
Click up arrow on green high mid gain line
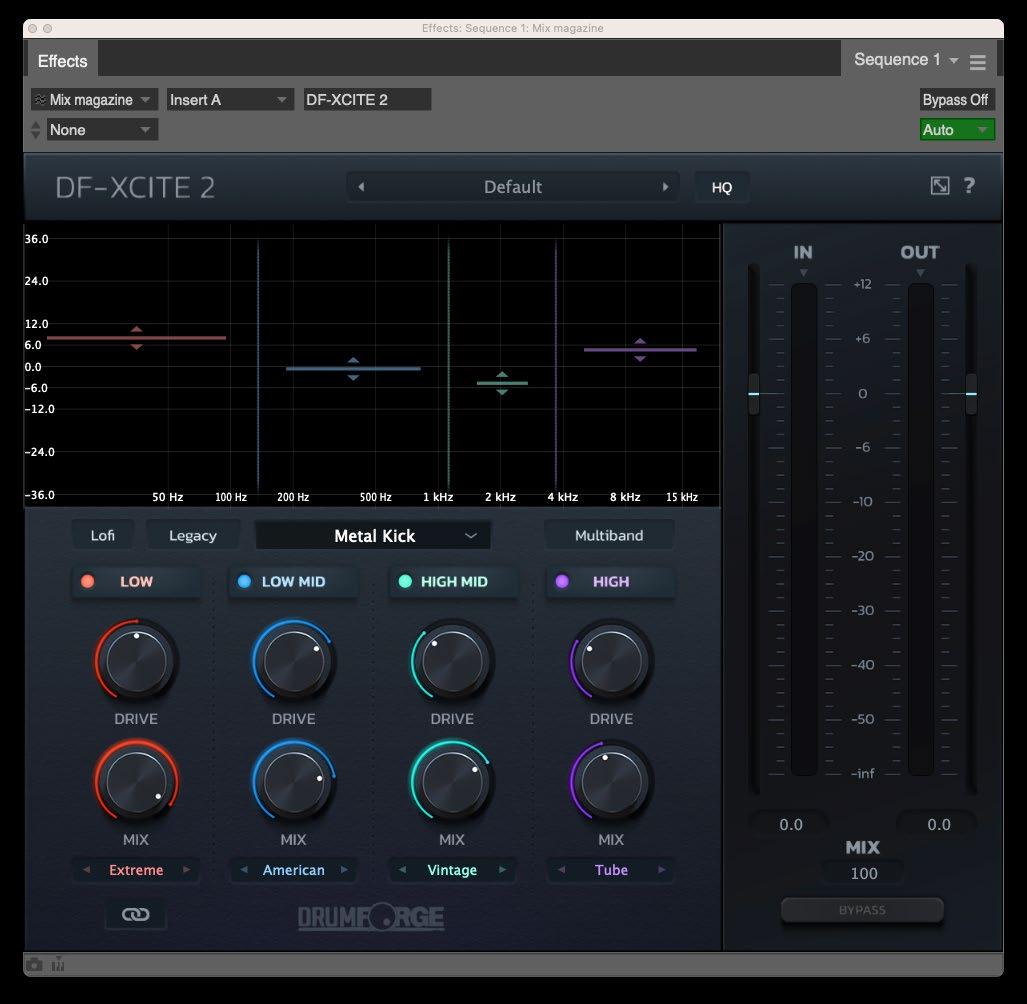(502, 375)
